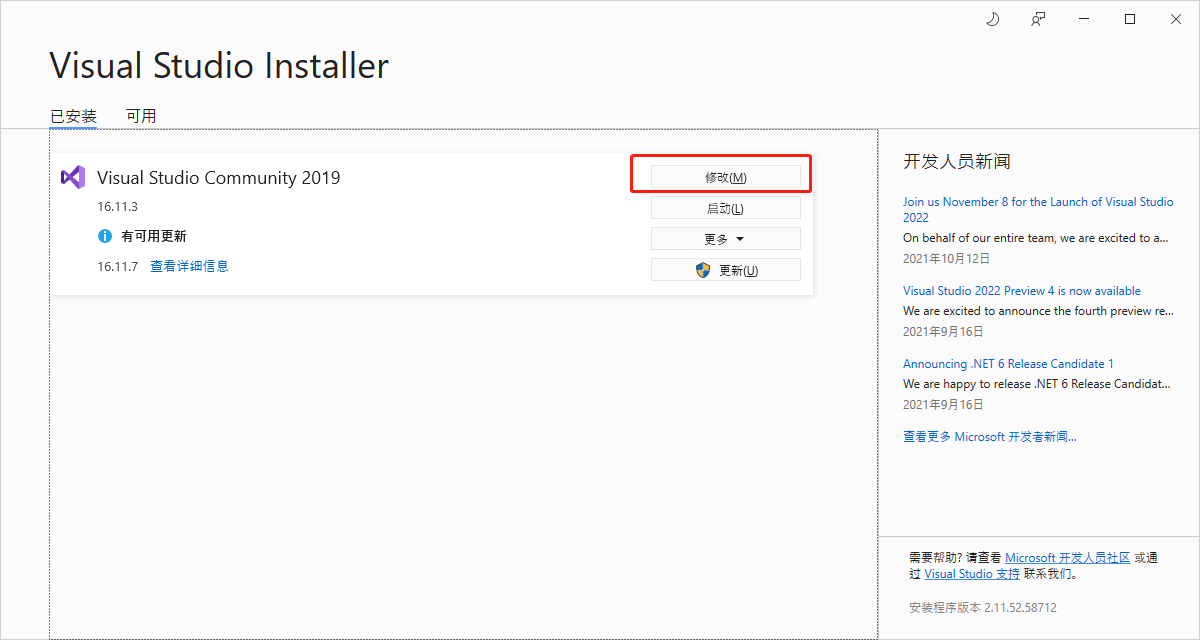Screen dimensions: 1200x640
Task: Click the Visual Studio Installer heading
Action: (x=219, y=66)
